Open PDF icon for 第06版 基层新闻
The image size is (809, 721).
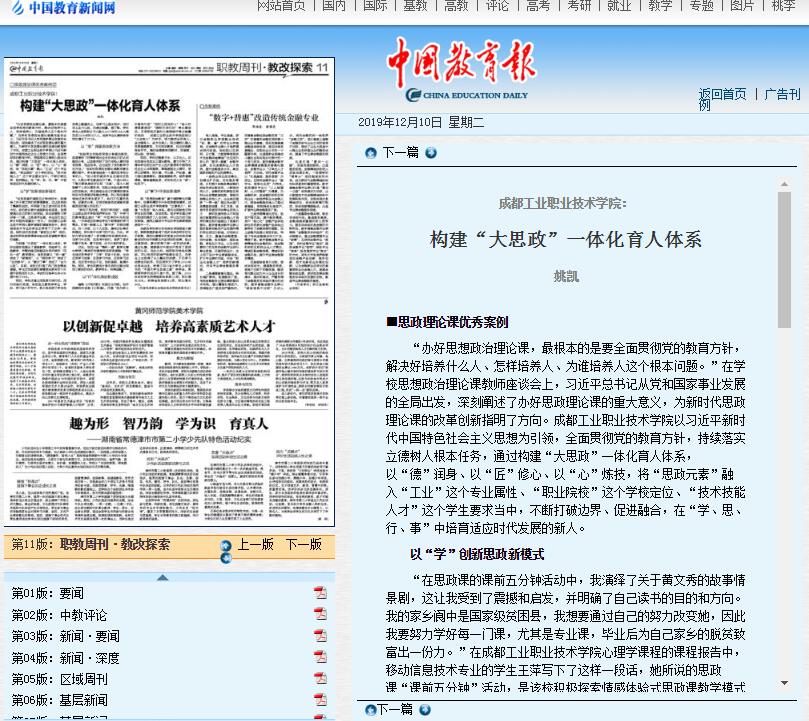pos(320,699)
